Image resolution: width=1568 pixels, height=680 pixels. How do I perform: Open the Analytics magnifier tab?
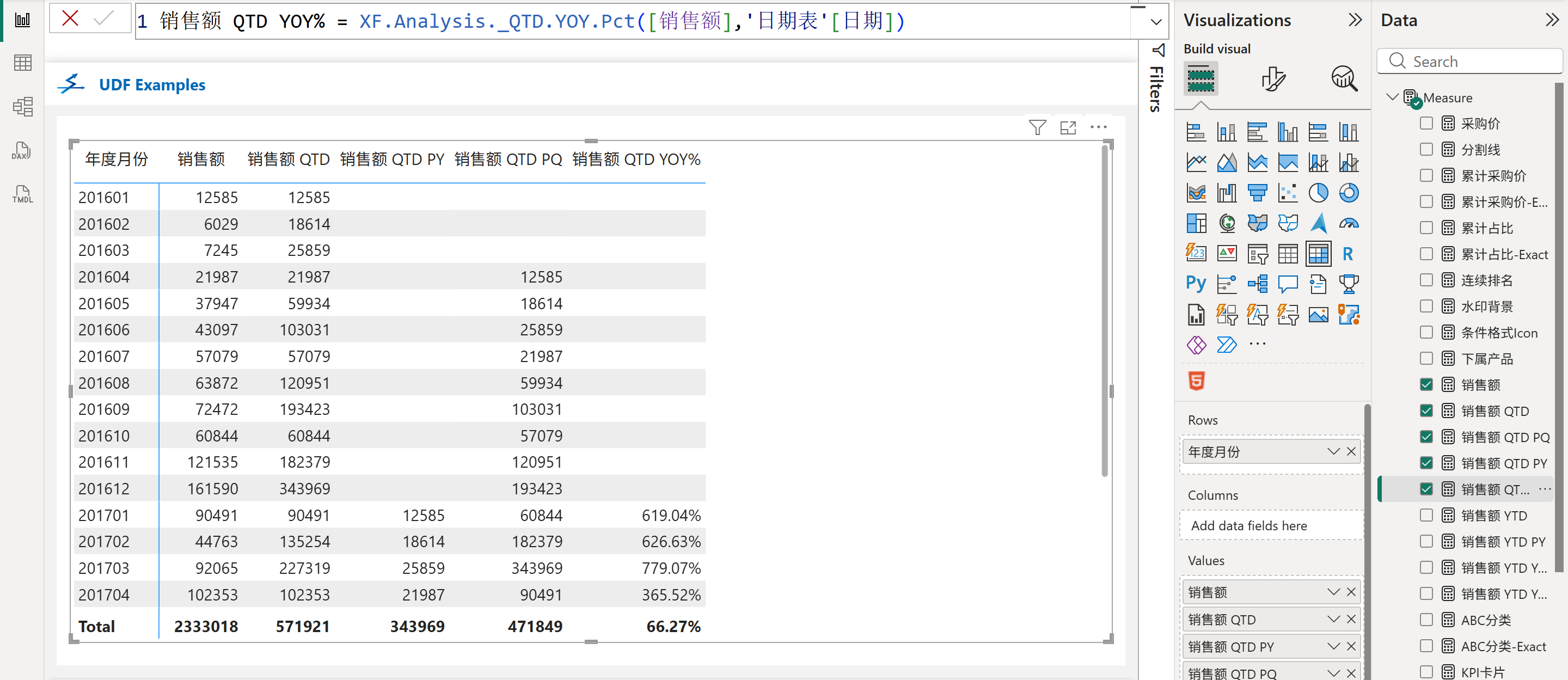pyautogui.click(x=1344, y=79)
